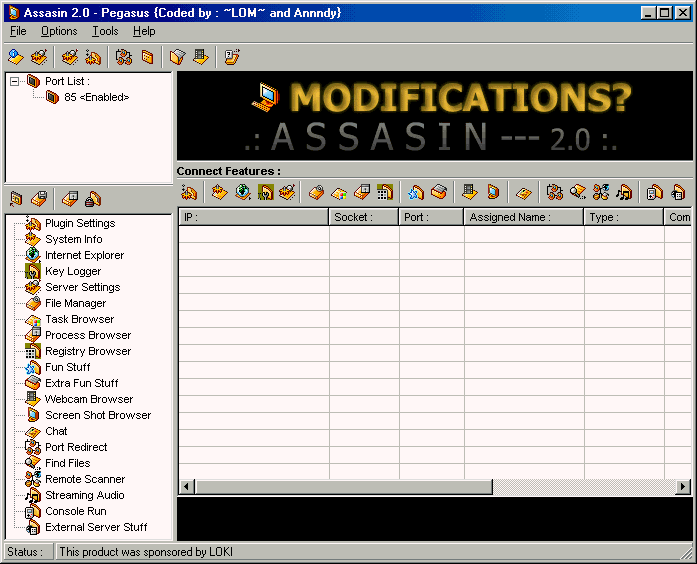The image size is (697, 564).
Task: Click the IP column header
Action: click(x=253, y=217)
